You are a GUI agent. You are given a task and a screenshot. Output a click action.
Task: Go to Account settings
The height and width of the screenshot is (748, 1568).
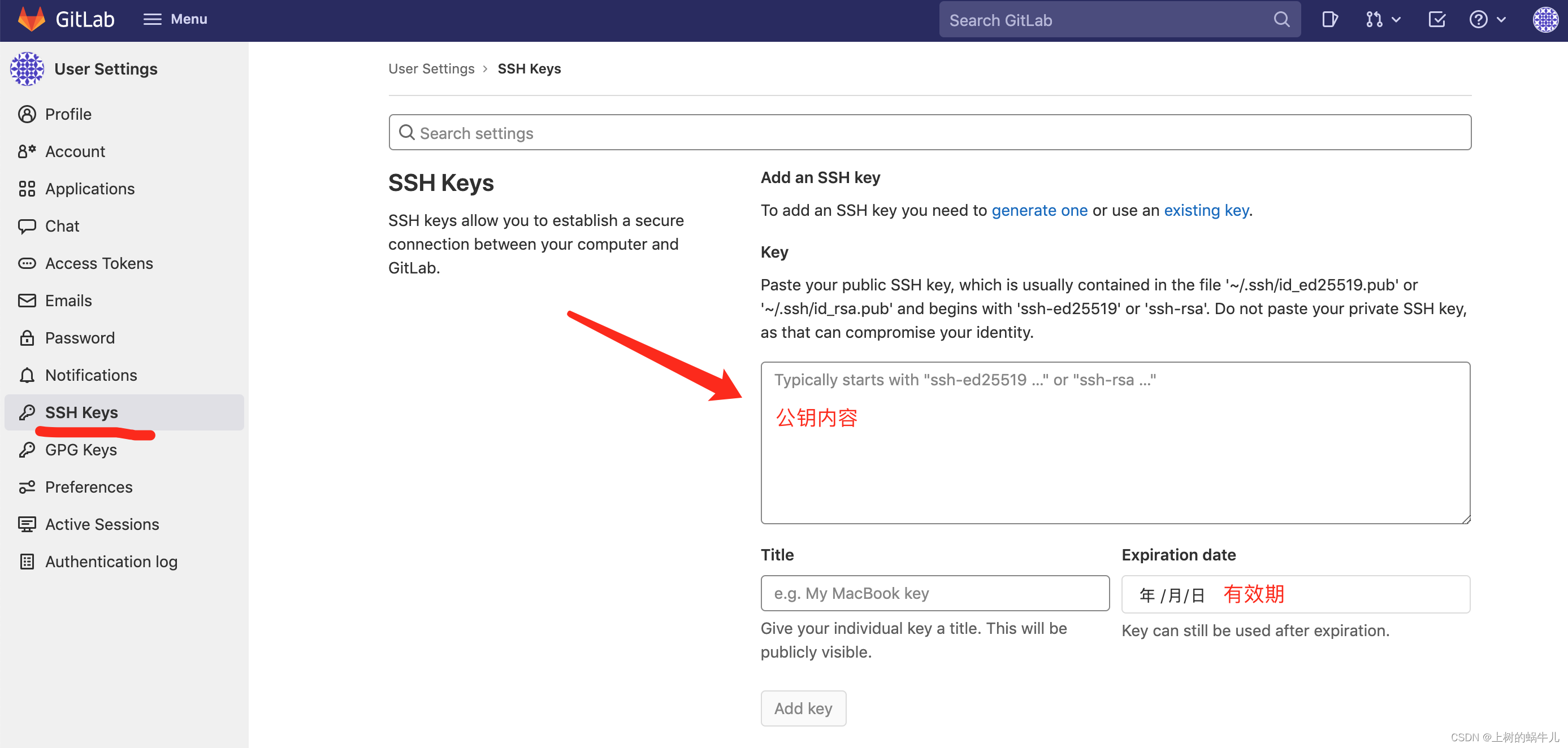coord(75,151)
